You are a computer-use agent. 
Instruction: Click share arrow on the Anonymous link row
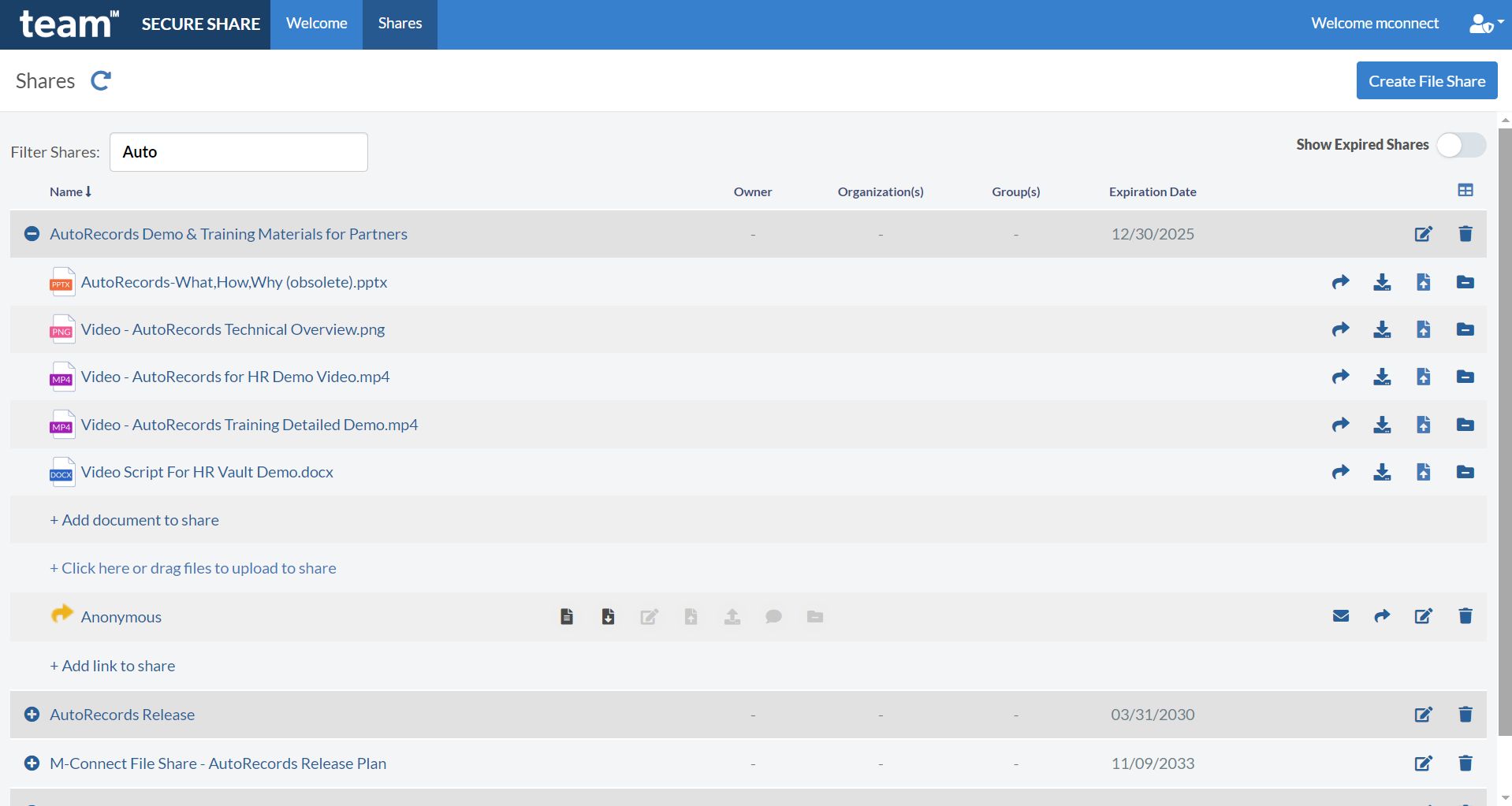point(1382,616)
